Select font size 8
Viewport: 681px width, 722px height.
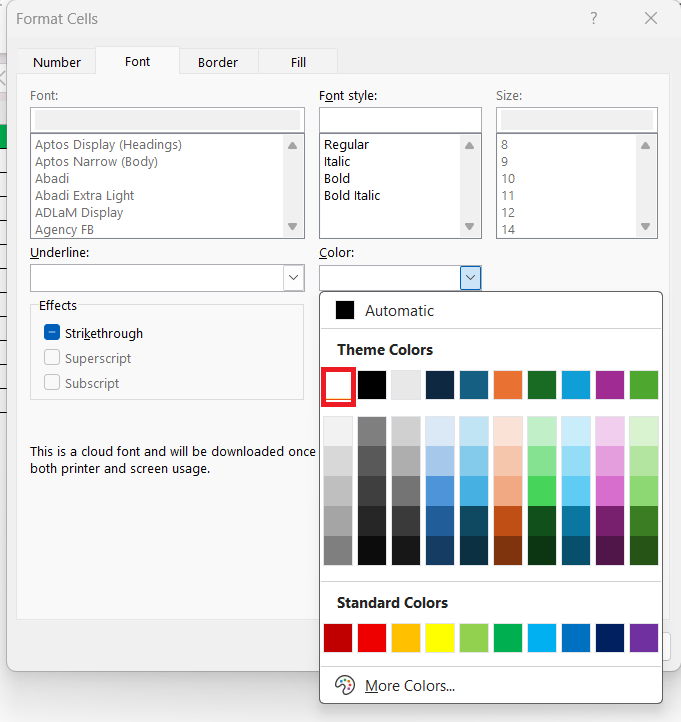[505, 145]
